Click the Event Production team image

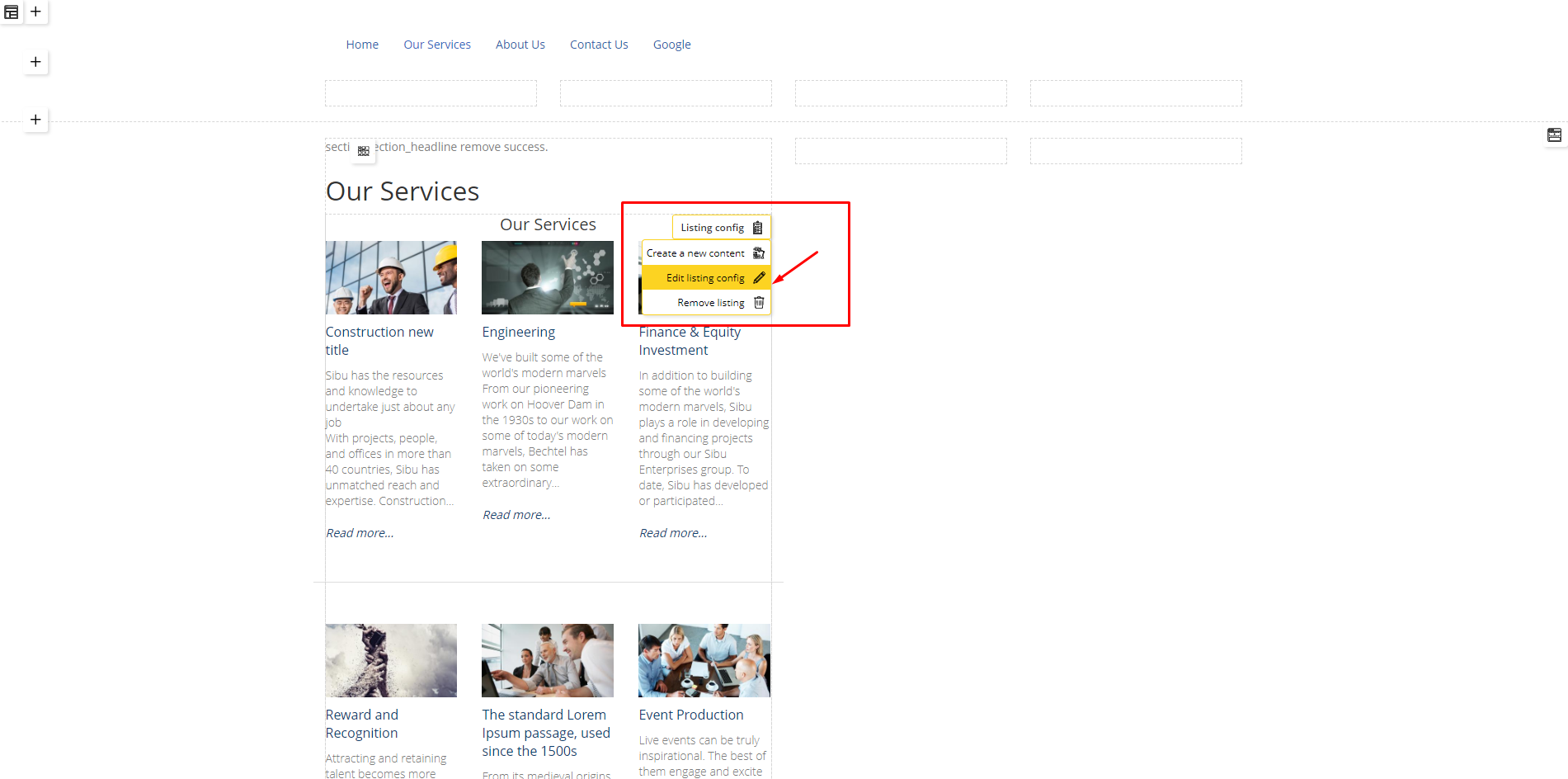(x=704, y=660)
